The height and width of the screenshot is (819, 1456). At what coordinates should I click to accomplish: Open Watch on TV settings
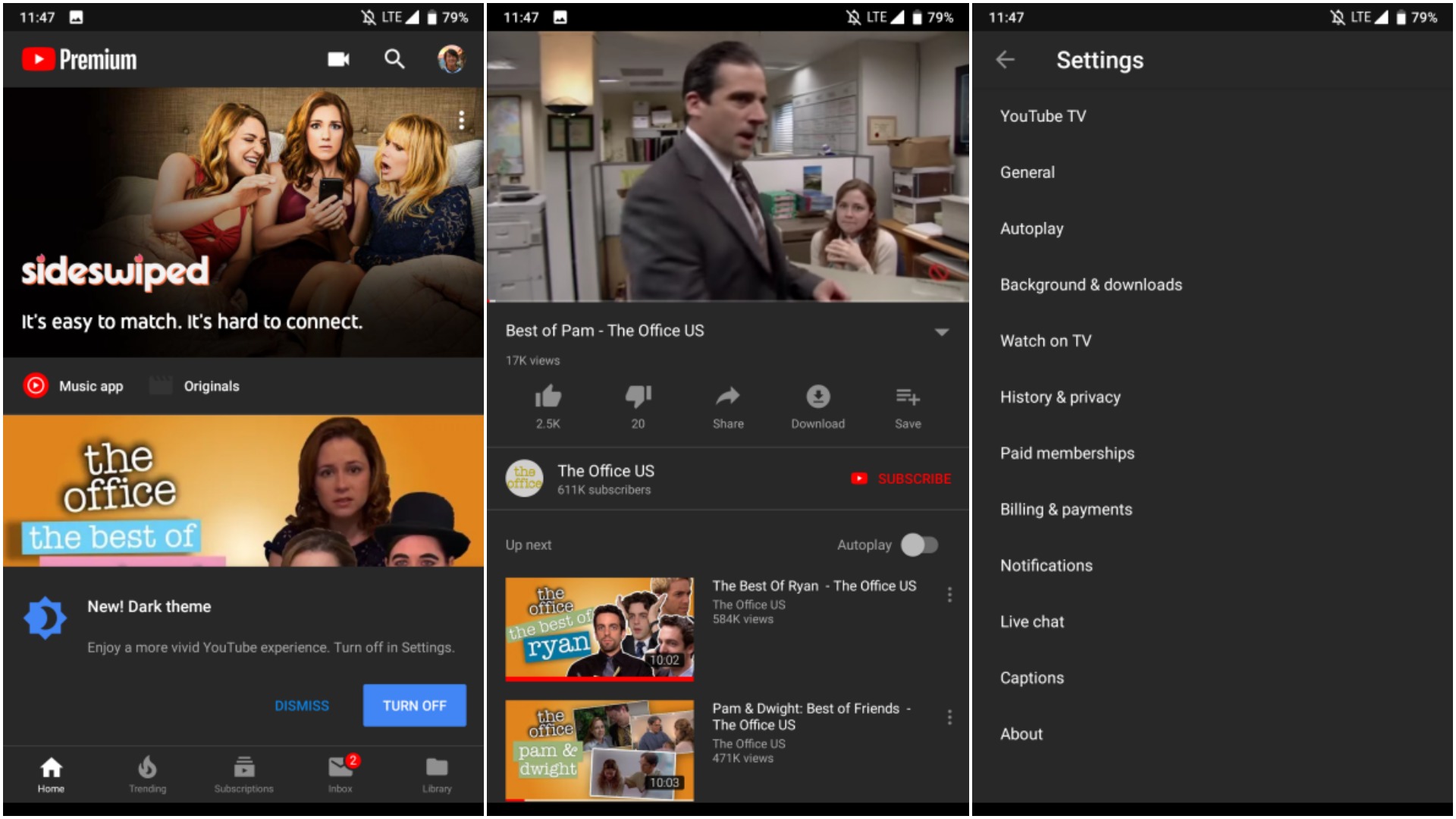(1213, 340)
